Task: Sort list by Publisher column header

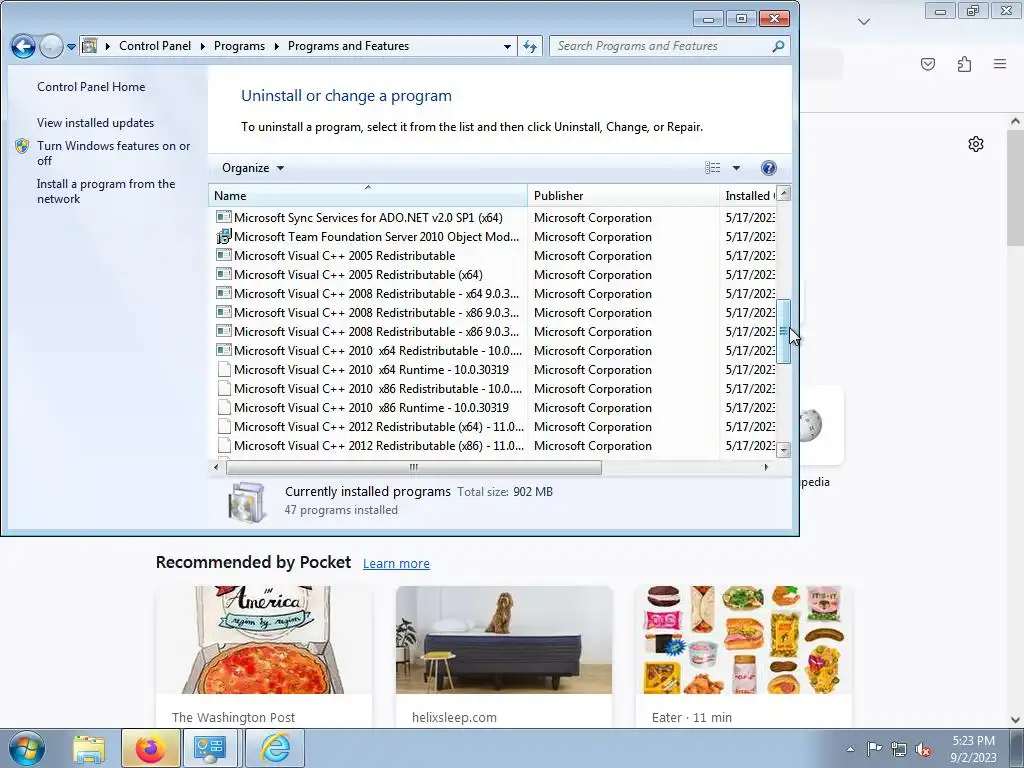Action: 623,195
